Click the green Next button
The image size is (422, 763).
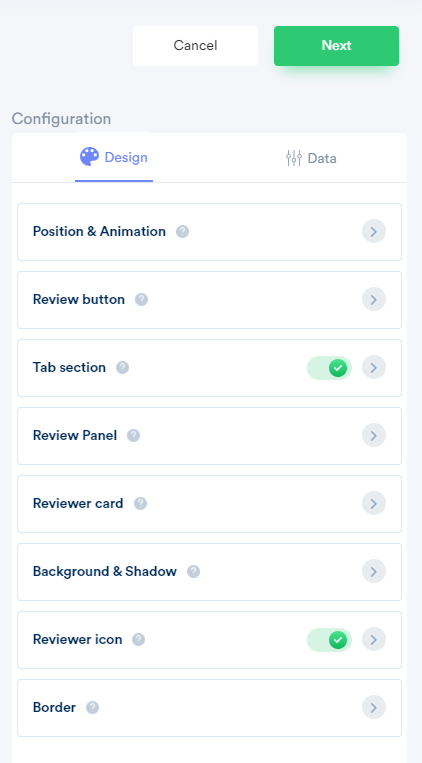(x=336, y=46)
